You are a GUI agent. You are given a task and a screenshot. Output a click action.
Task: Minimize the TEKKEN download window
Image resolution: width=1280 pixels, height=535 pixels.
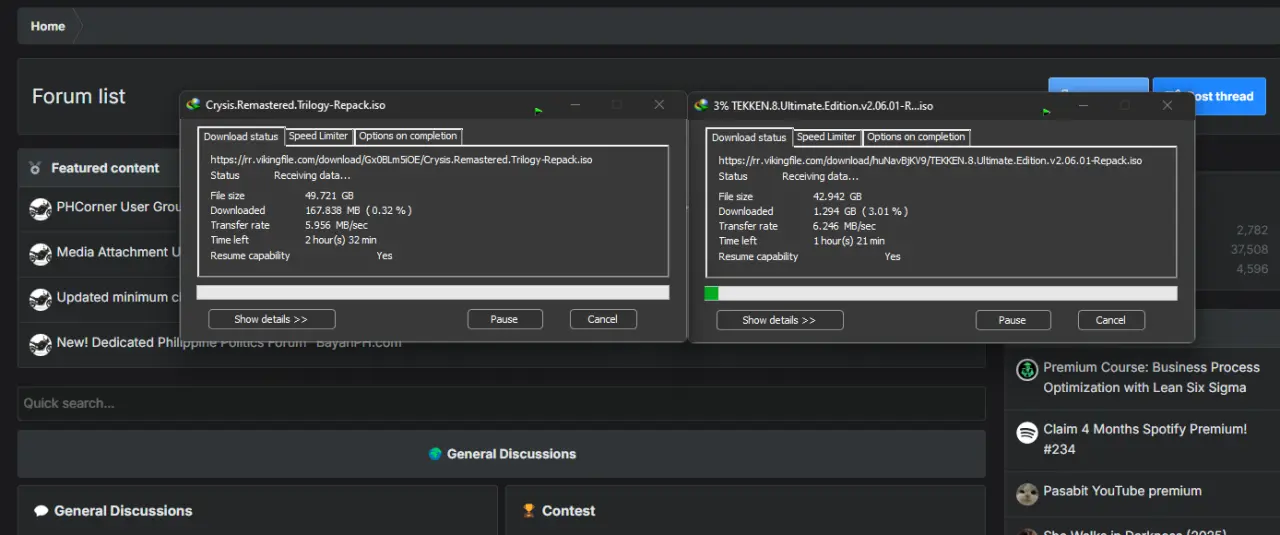(1083, 105)
